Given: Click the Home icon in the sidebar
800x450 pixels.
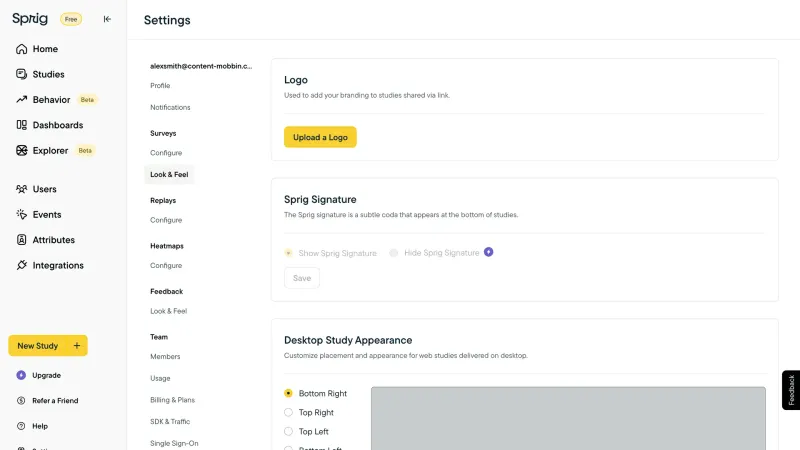Looking at the screenshot, I should coord(21,49).
